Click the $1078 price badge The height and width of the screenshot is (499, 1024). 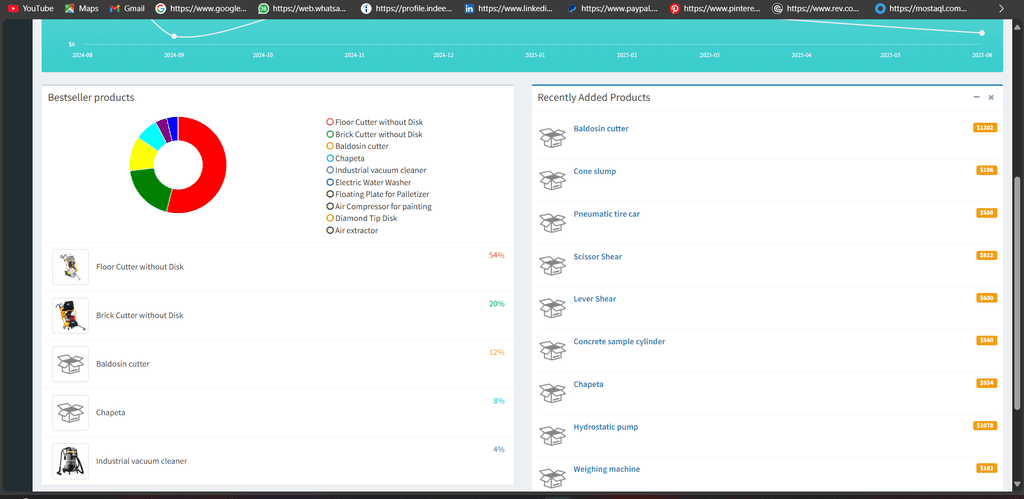click(x=985, y=425)
